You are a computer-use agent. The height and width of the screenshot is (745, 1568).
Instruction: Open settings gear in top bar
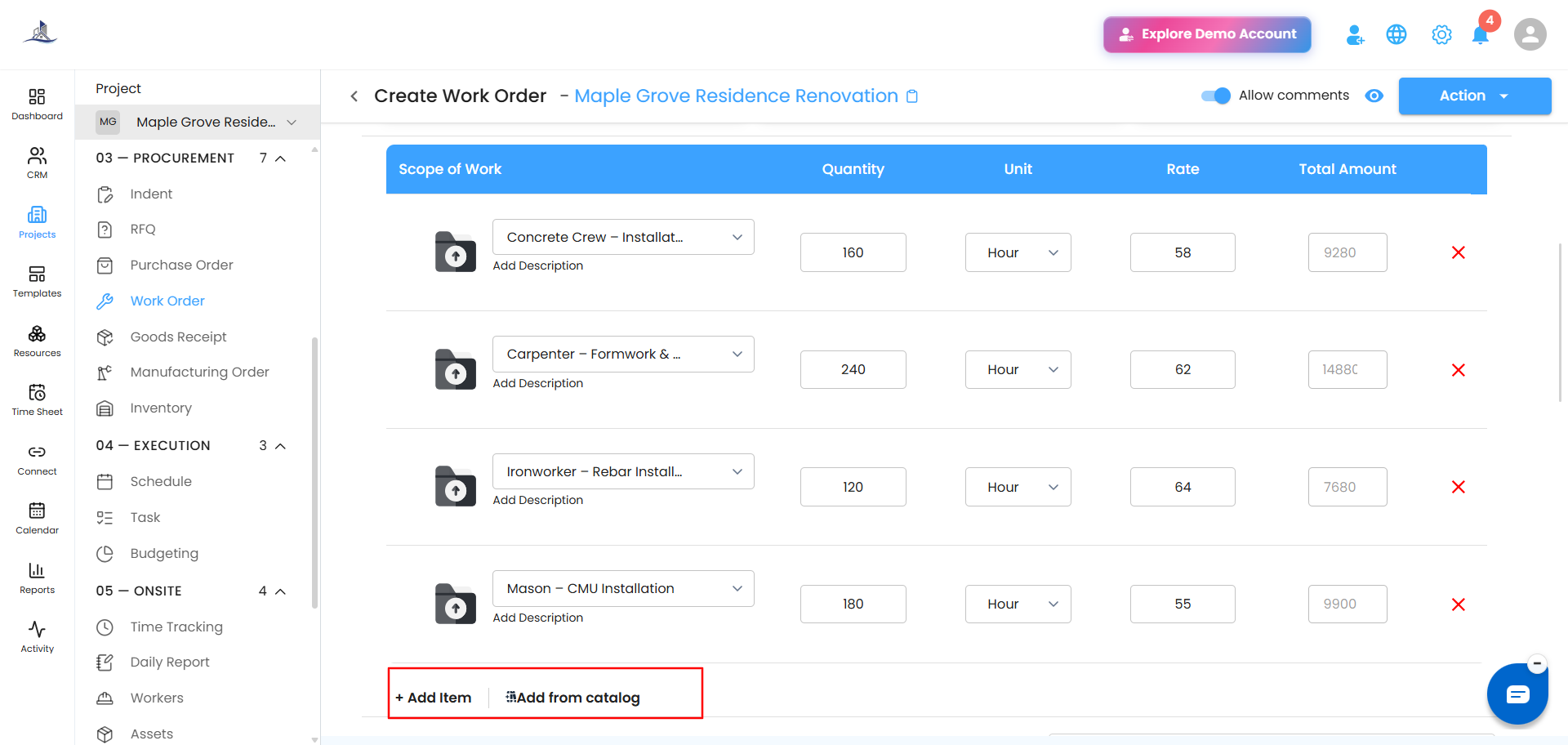[1441, 35]
